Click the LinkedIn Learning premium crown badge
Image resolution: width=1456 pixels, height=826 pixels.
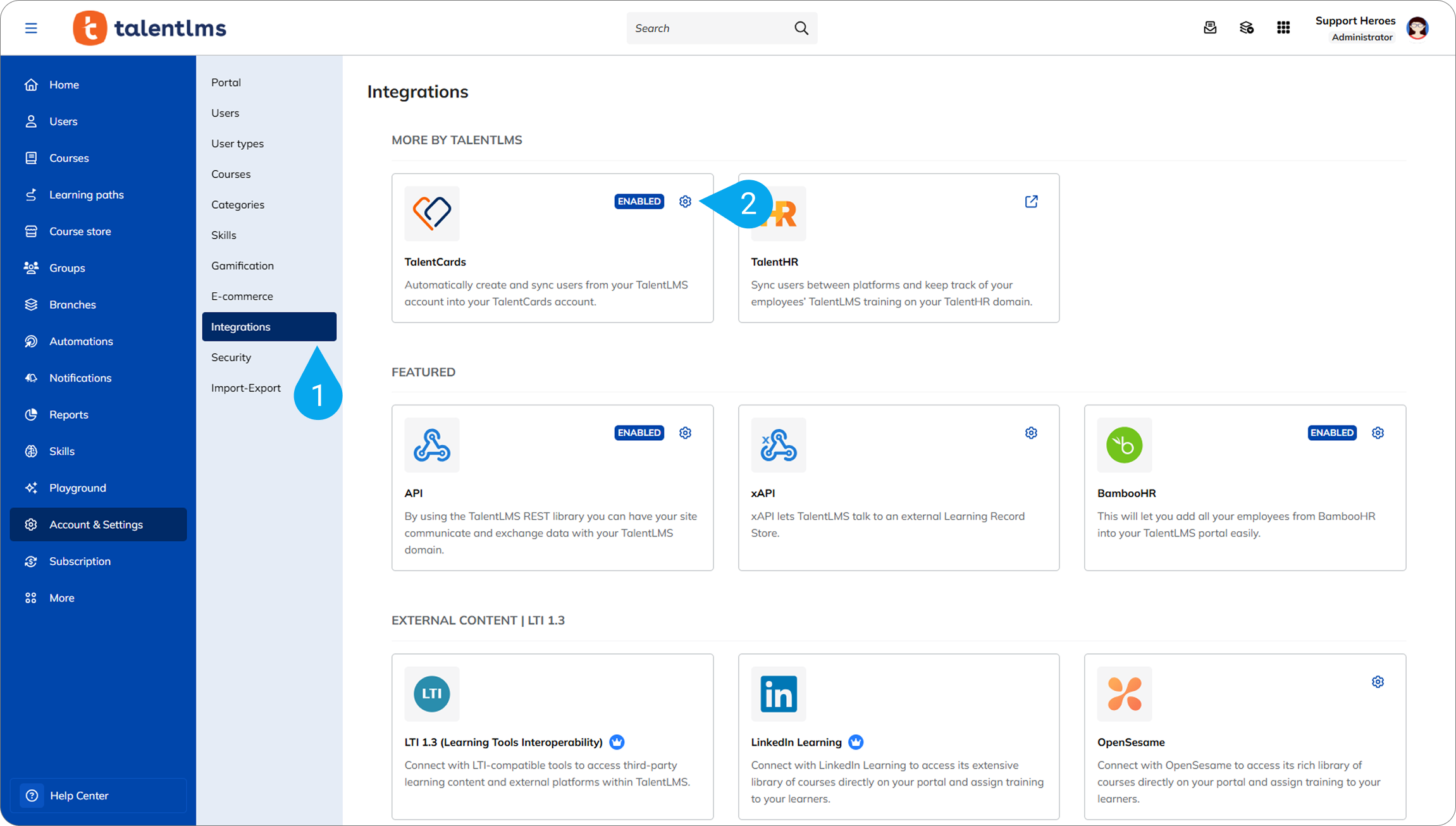pos(856,742)
